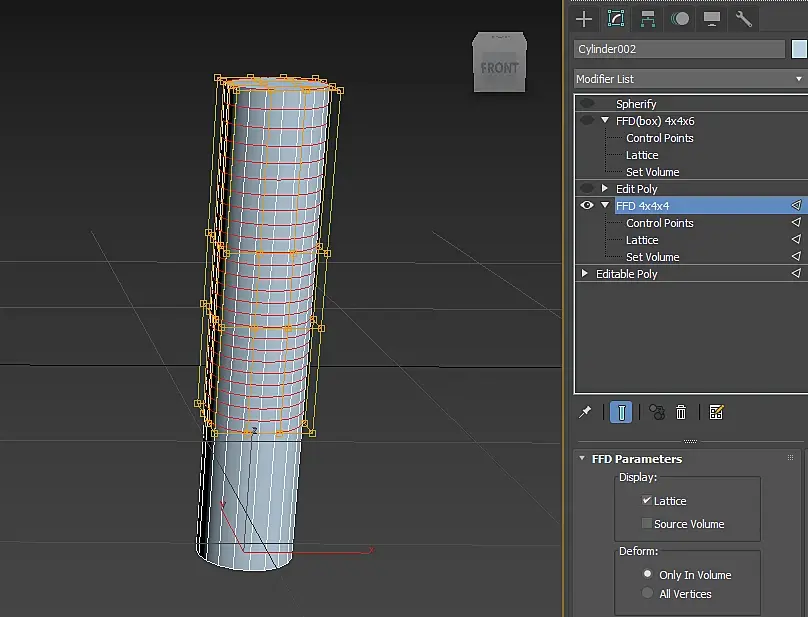Screen dimensions: 808x617
Task: Open the Create panel plus icon
Action: click(x=584, y=19)
